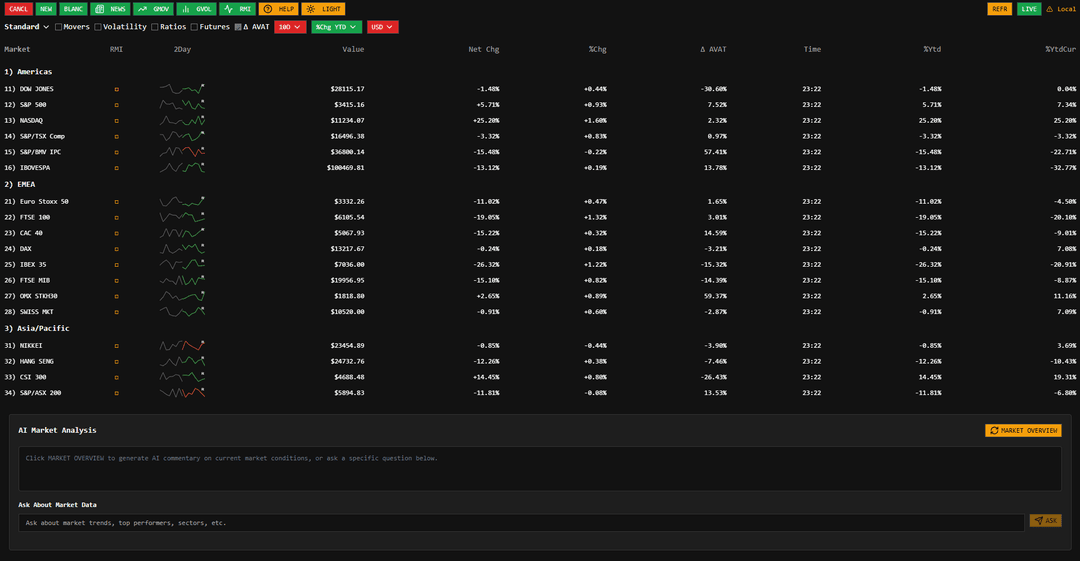Collapse the 1) Americas section

pyautogui.click(x=28, y=72)
